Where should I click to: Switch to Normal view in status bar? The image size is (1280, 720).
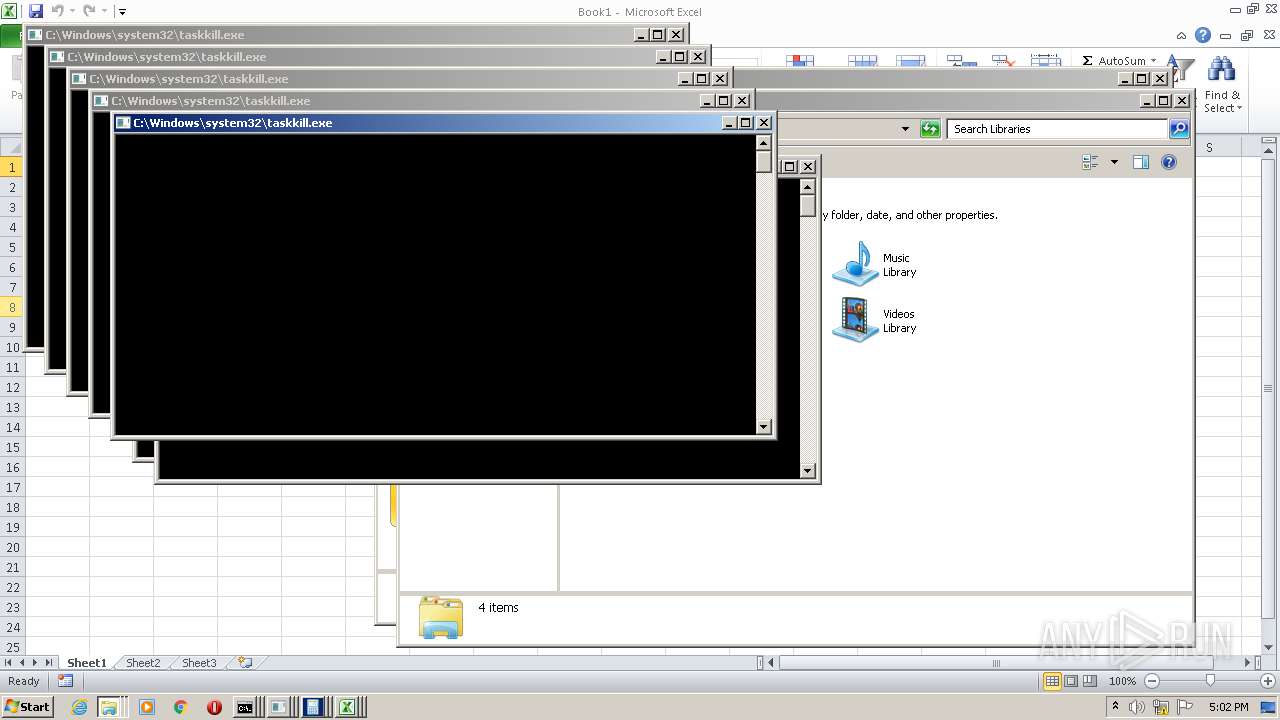coord(1052,681)
